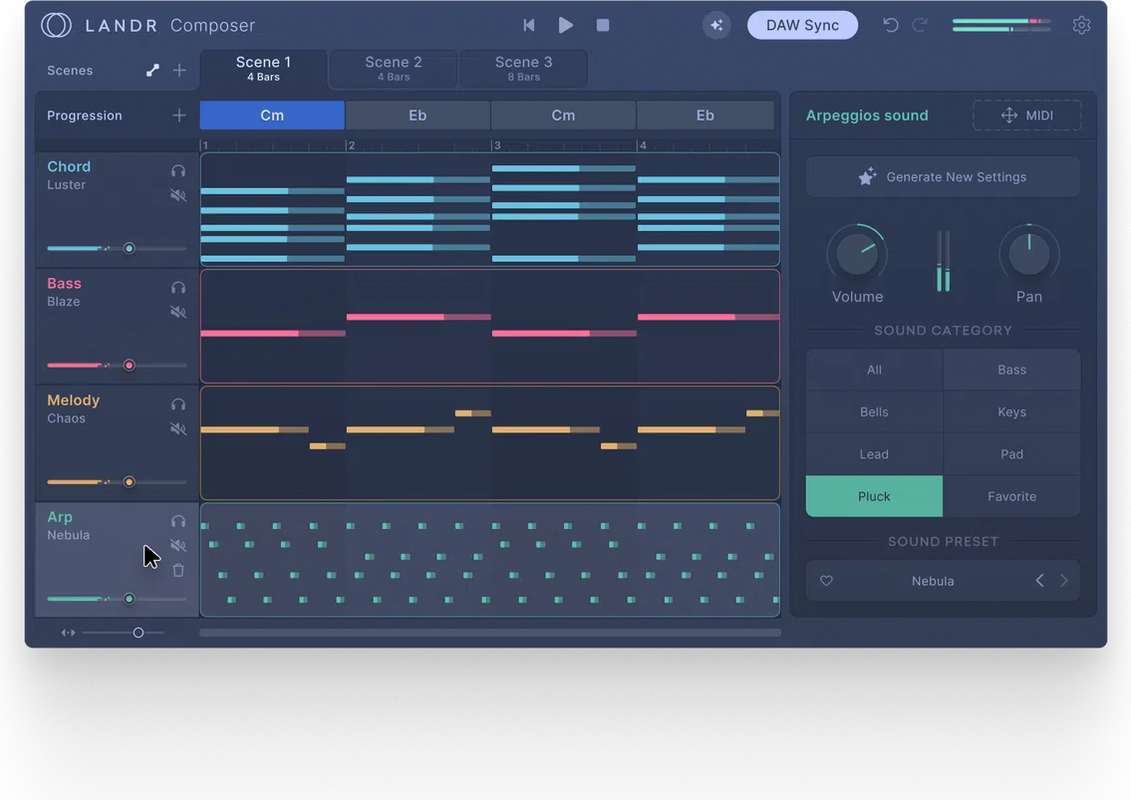
Task: Click the undo arrow icon
Action: click(890, 25)
